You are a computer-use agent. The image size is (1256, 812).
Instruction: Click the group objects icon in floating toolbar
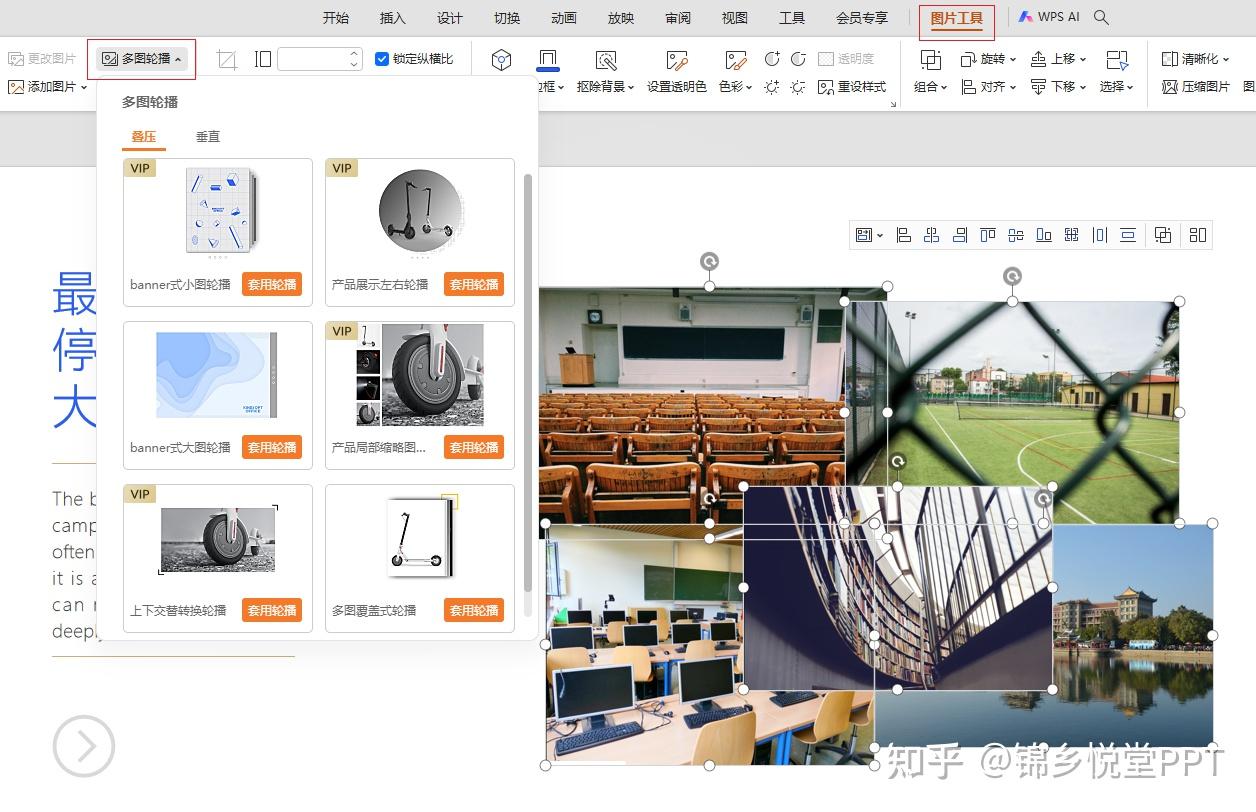tap(1162, 235)
